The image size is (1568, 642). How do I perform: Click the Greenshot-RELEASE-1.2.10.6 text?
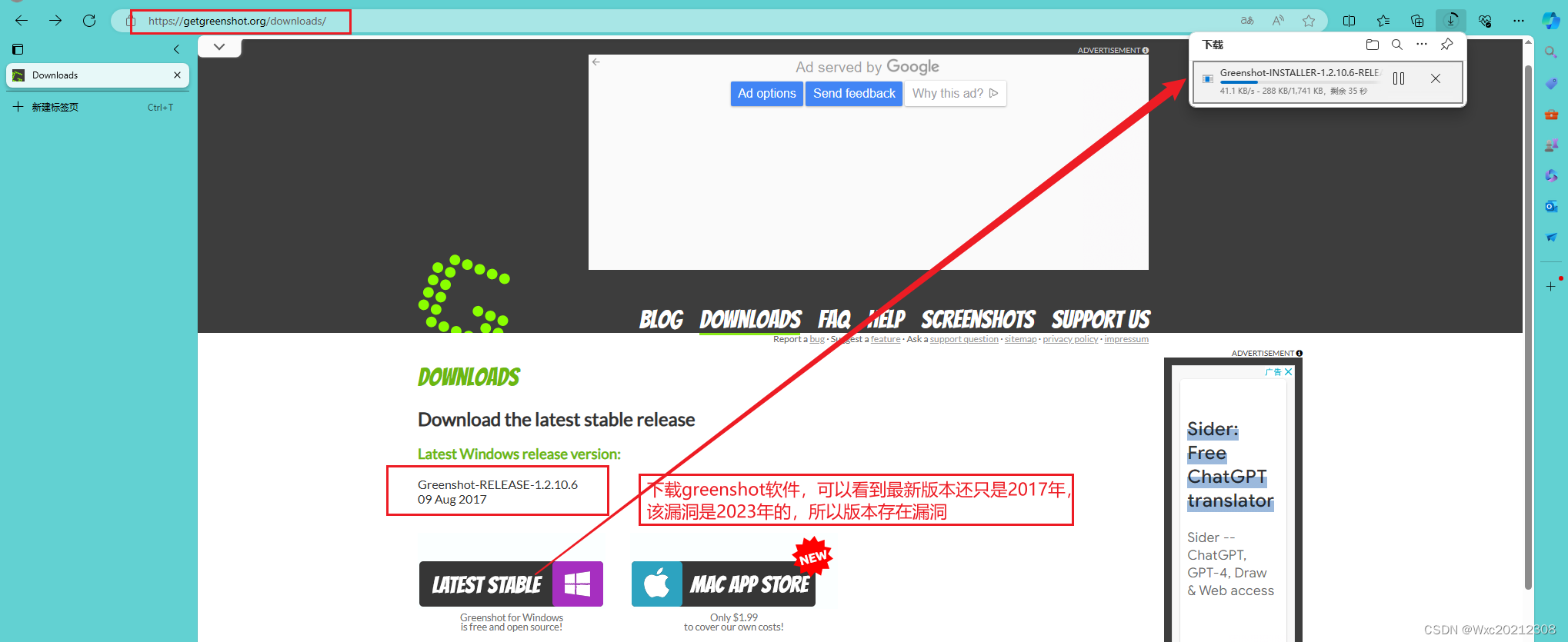498,484
